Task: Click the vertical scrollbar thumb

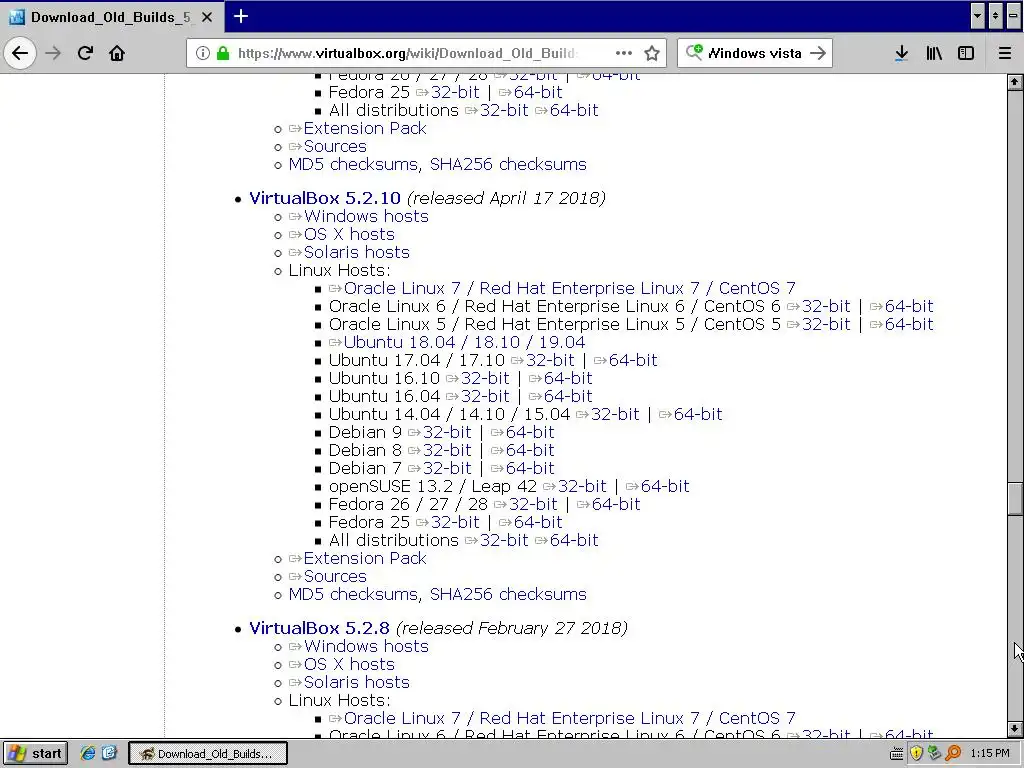Action: 1015,499
